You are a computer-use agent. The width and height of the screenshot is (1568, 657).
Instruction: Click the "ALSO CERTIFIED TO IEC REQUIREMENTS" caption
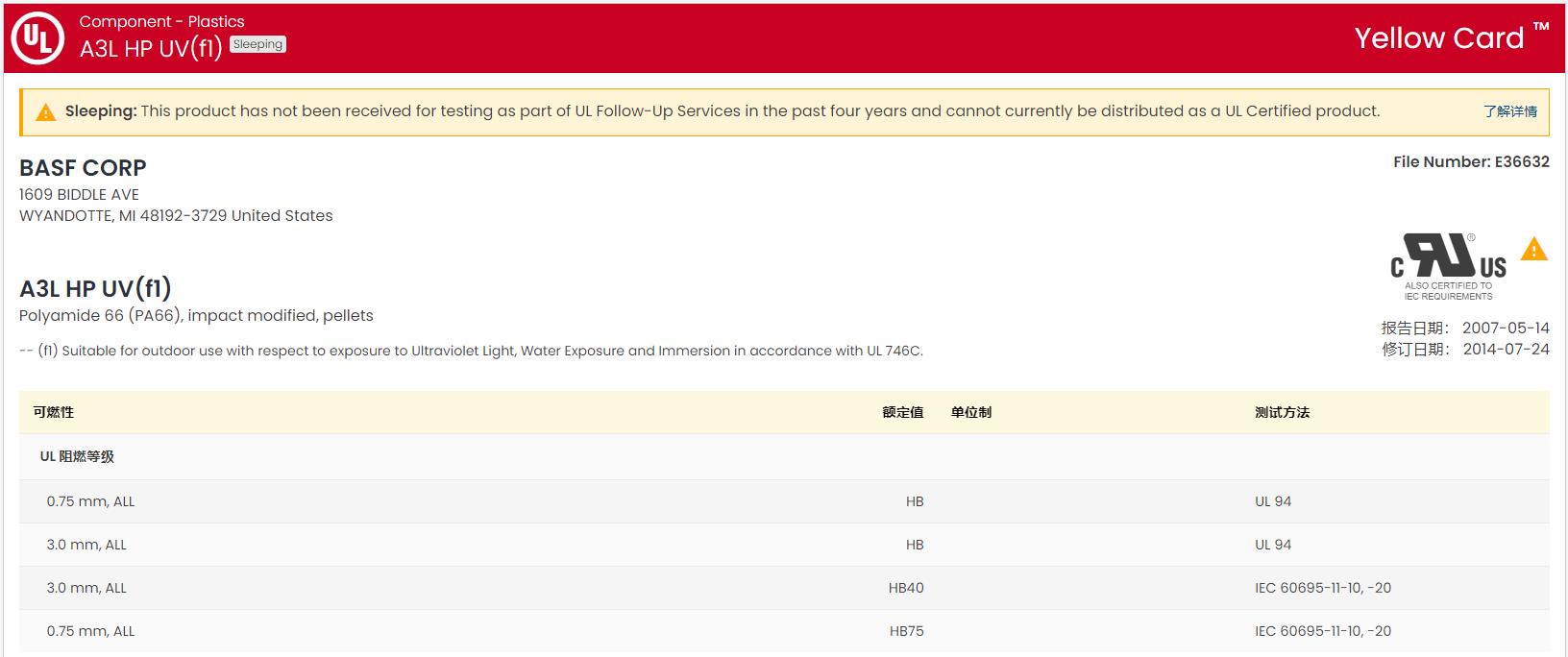coord(1449,291)
